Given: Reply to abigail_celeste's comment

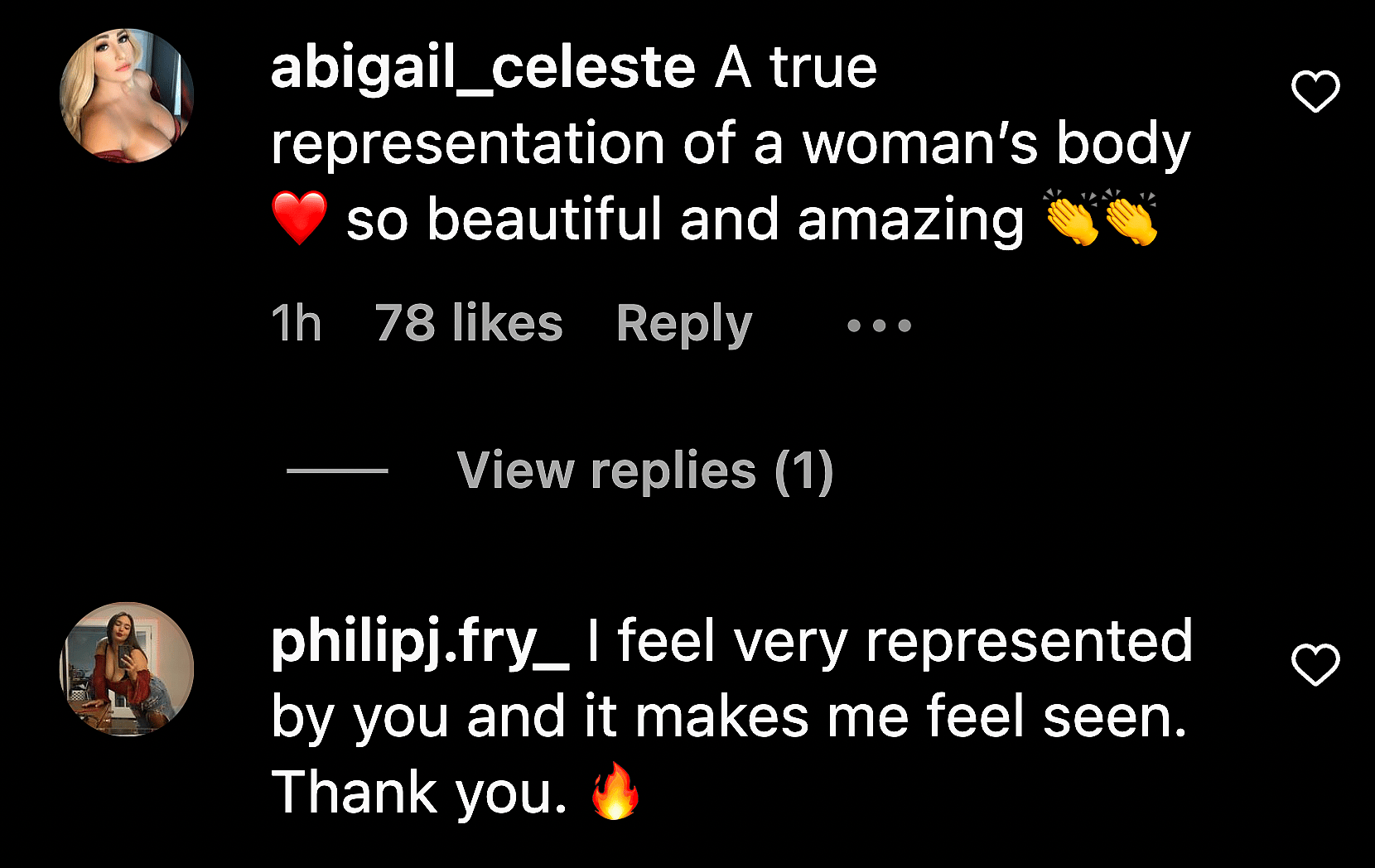Looking at the screenshot, I should pyautogui.click(x=683, y=324).
